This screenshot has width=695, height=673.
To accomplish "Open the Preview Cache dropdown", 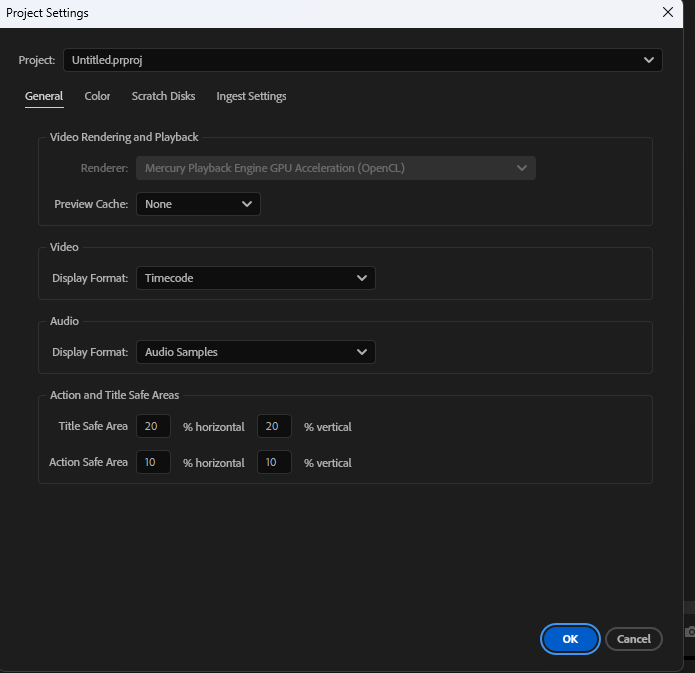I will (x=198, y=204).
